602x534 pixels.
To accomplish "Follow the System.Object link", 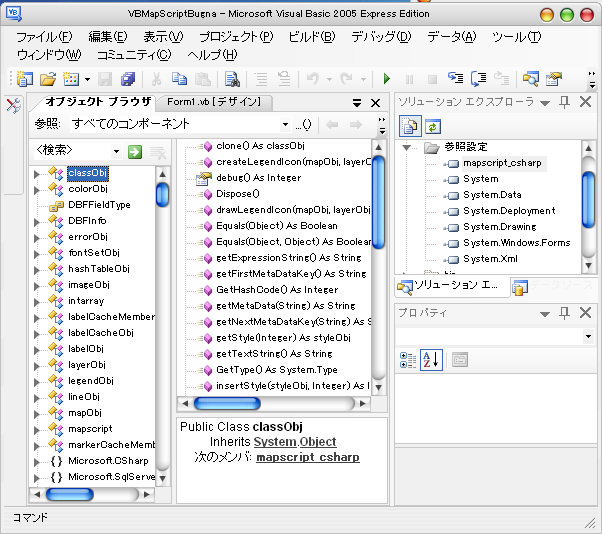I will click(295, 442).
